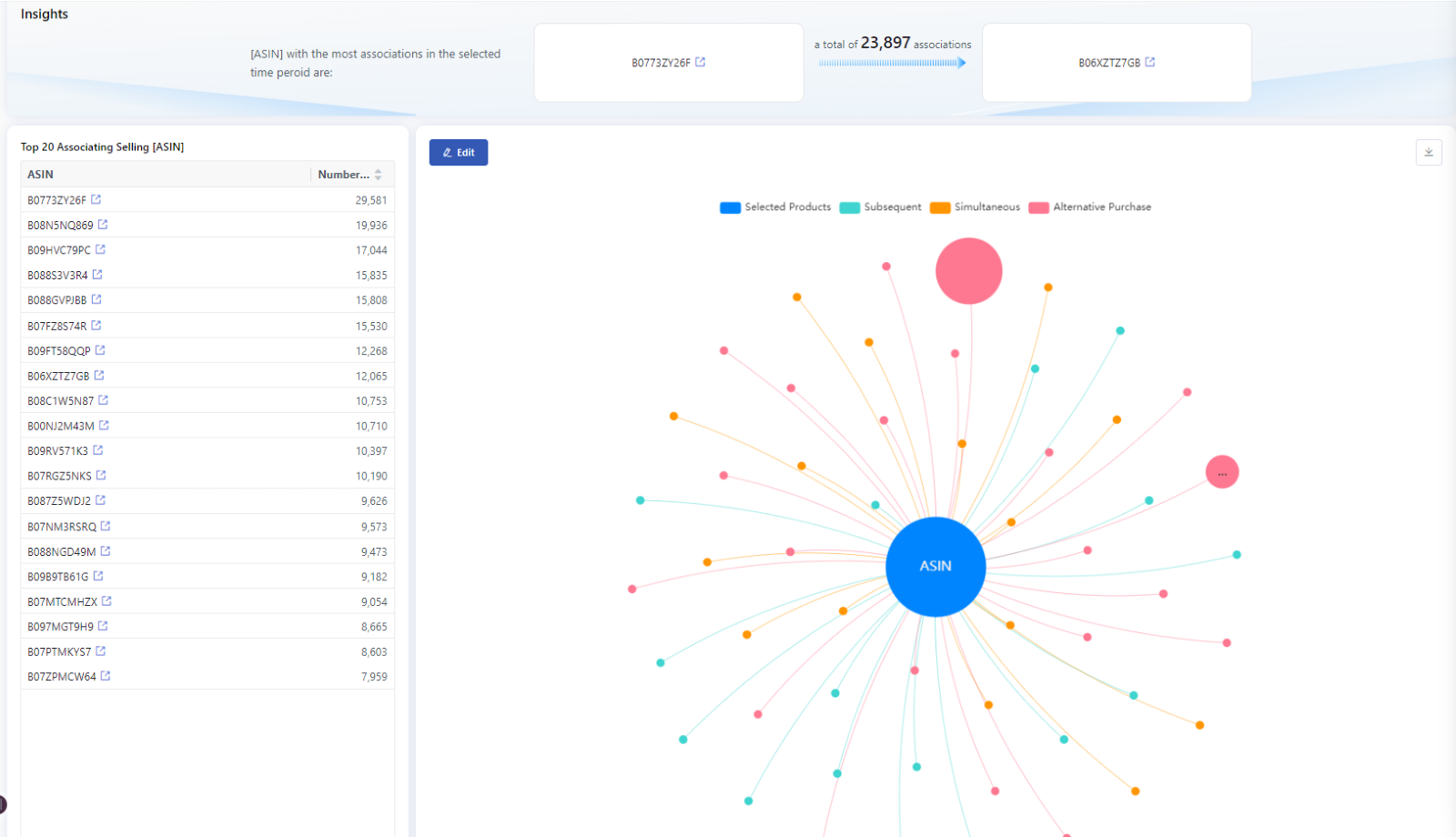This screenshot has height=837, width=1456.
Task: Click ASIN text B00NJ2M43M
Action: coord(61,426)
